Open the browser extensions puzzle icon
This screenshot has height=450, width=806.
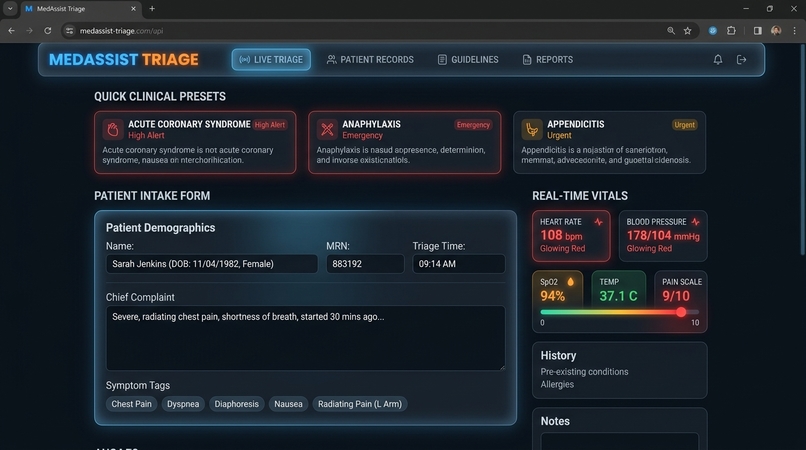[x=731, y=31]
